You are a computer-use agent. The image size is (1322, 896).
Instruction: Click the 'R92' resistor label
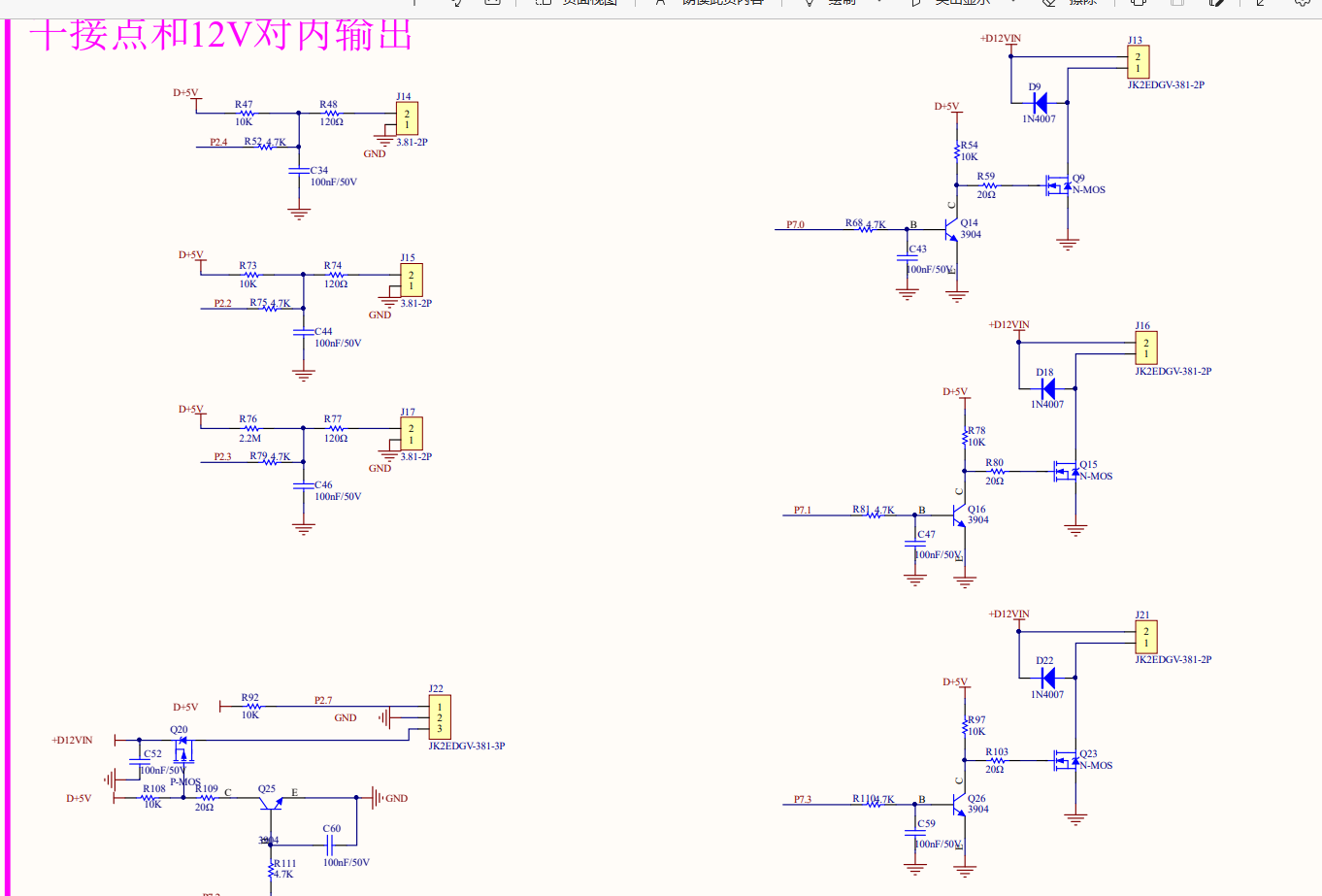tap(249, 697)
